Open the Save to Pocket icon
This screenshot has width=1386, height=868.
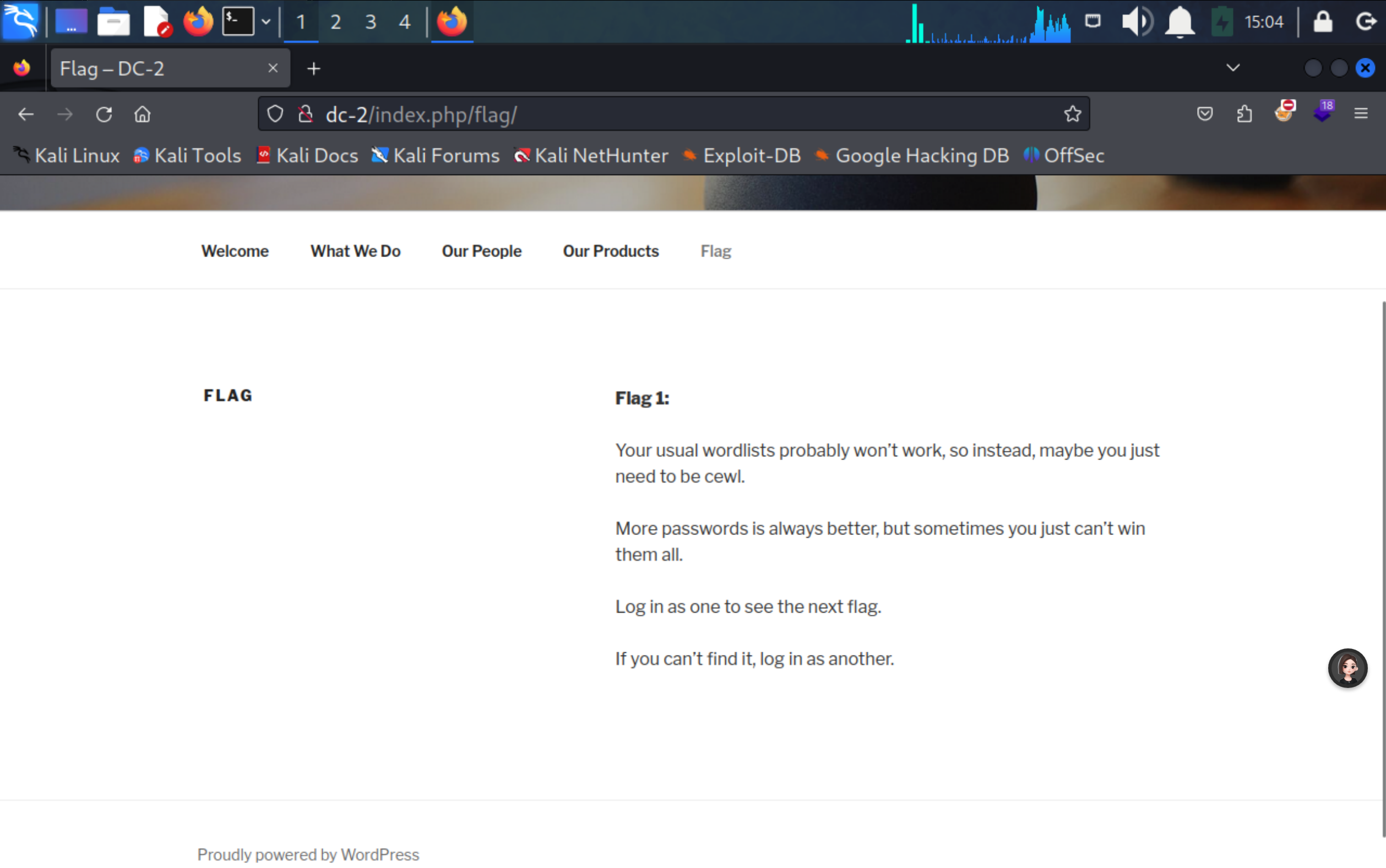(1205, 114)
